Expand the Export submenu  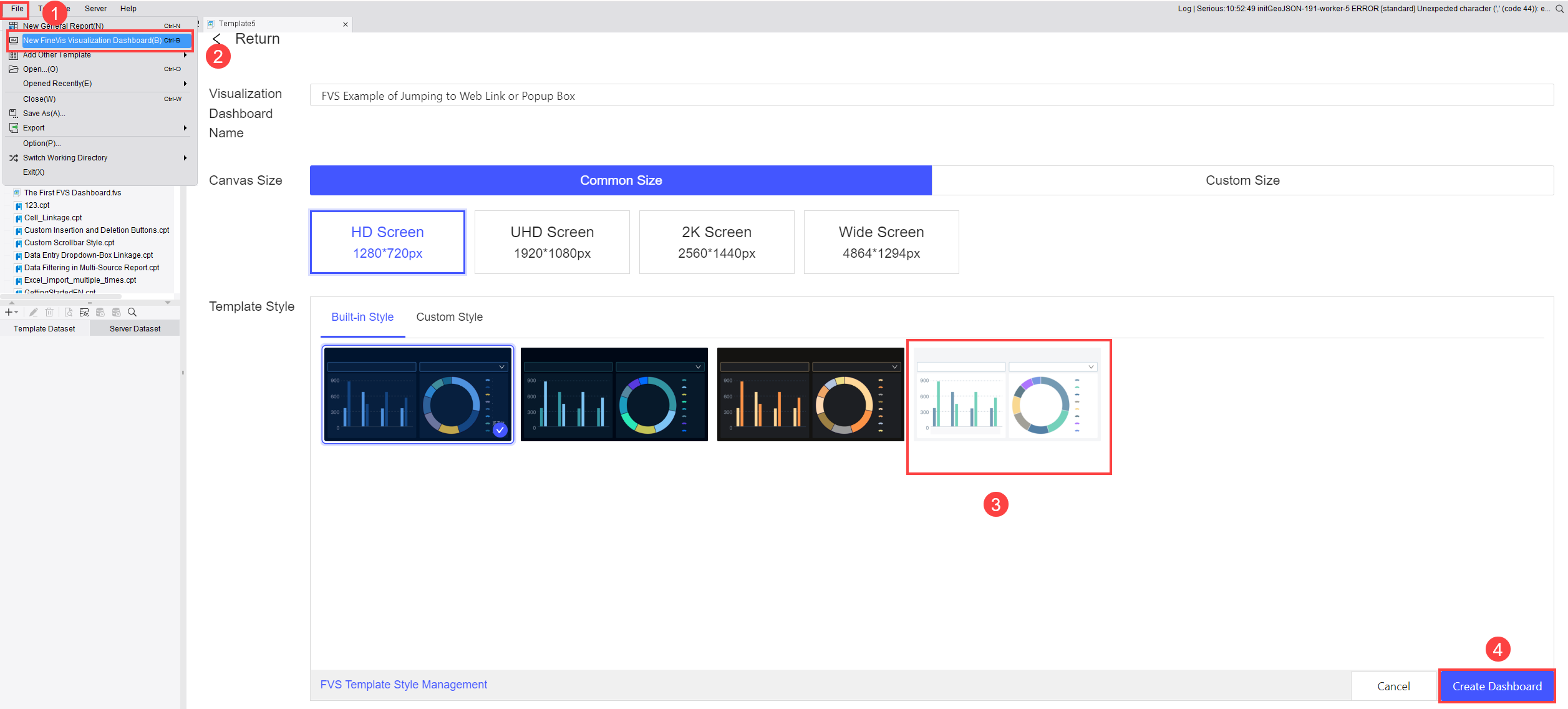[x=185, y=128]
